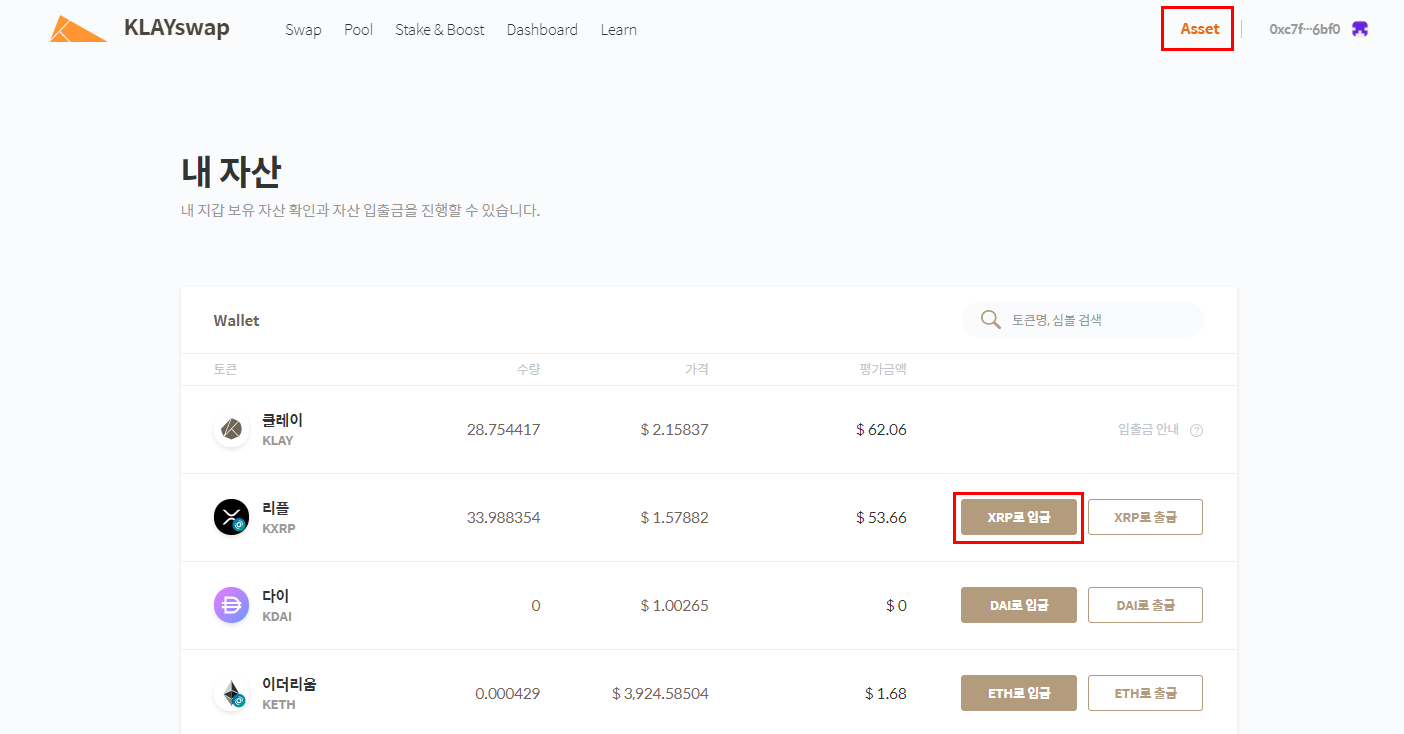Click the purple KDAI token icon
Screen dimensions: 1404x734
point(231,606)
